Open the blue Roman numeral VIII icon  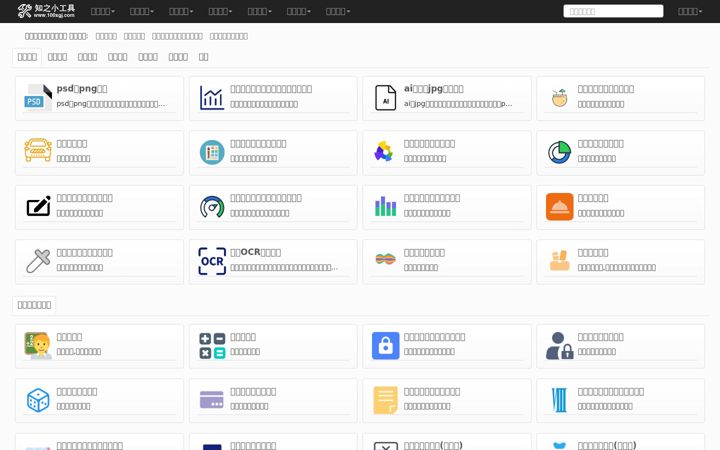click(559, 400)
